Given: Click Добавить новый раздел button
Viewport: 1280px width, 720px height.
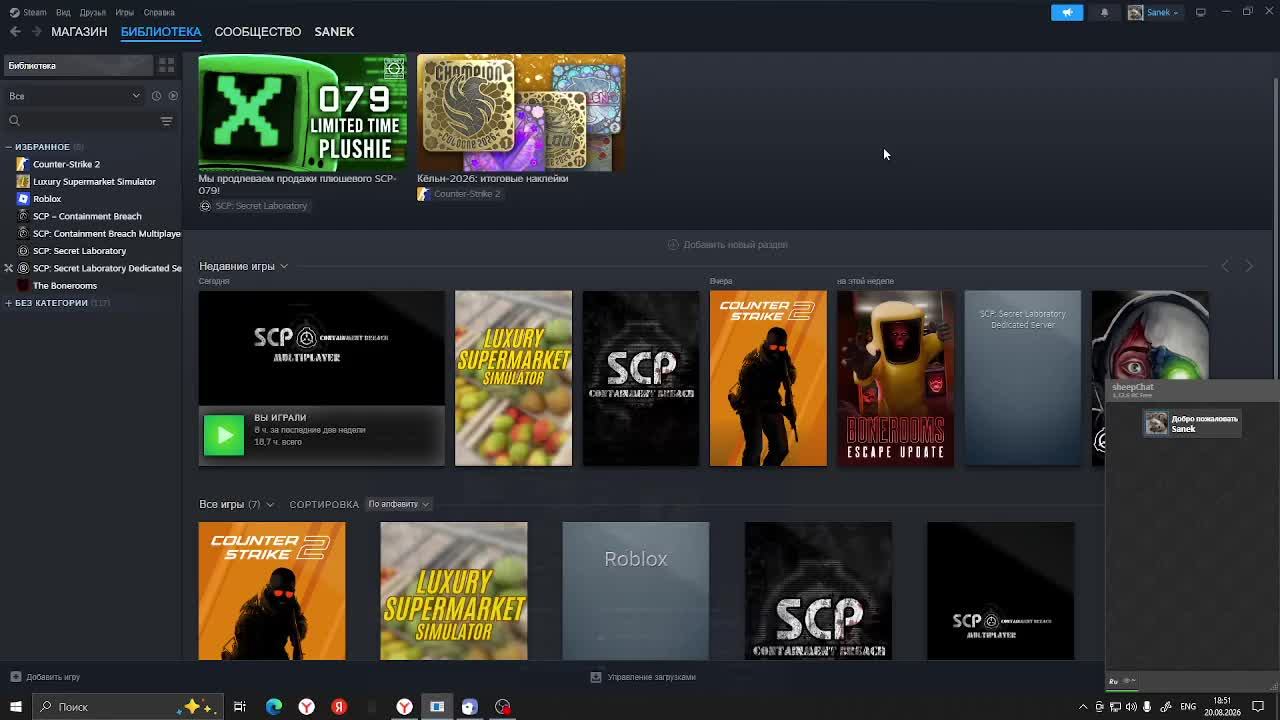Looking at the screenshot, I should 727,245.
